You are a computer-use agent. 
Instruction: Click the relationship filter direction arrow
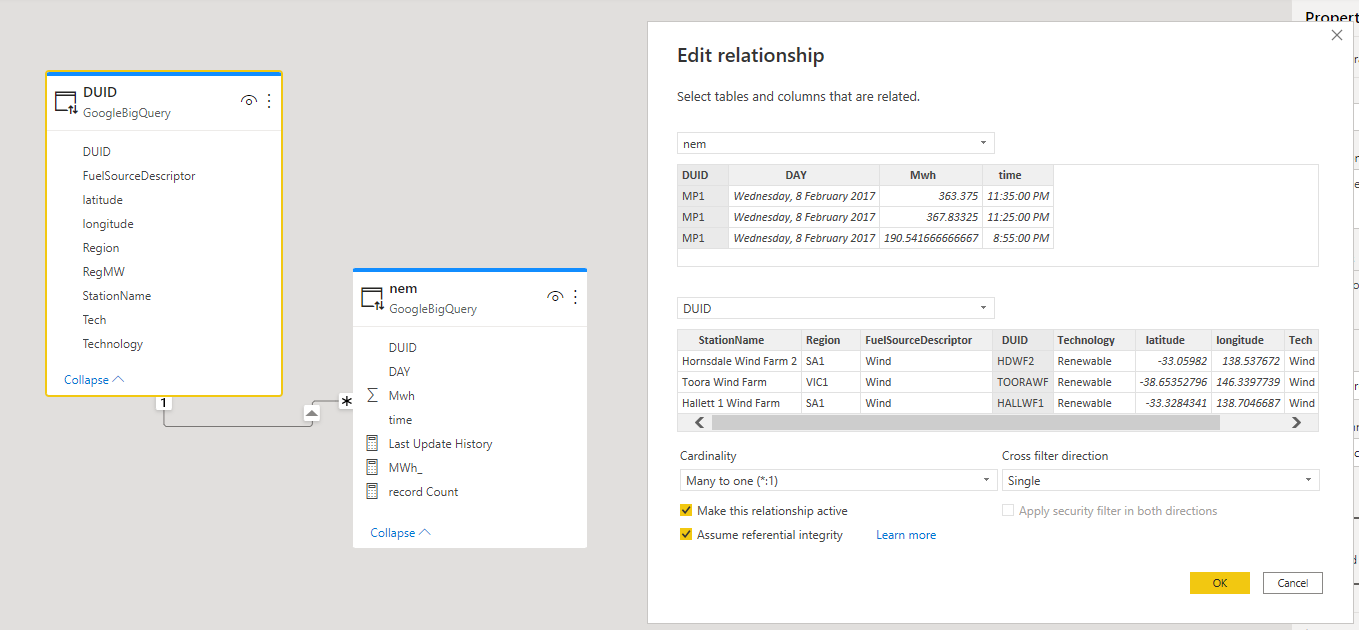312,412
